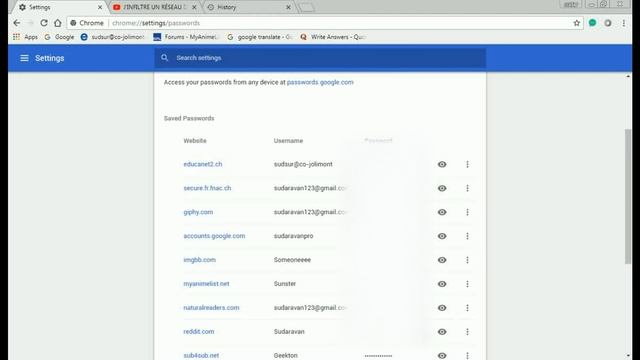Show password for imgbb.com
This screenshot has width=640, height=360.
click(442, 260)
